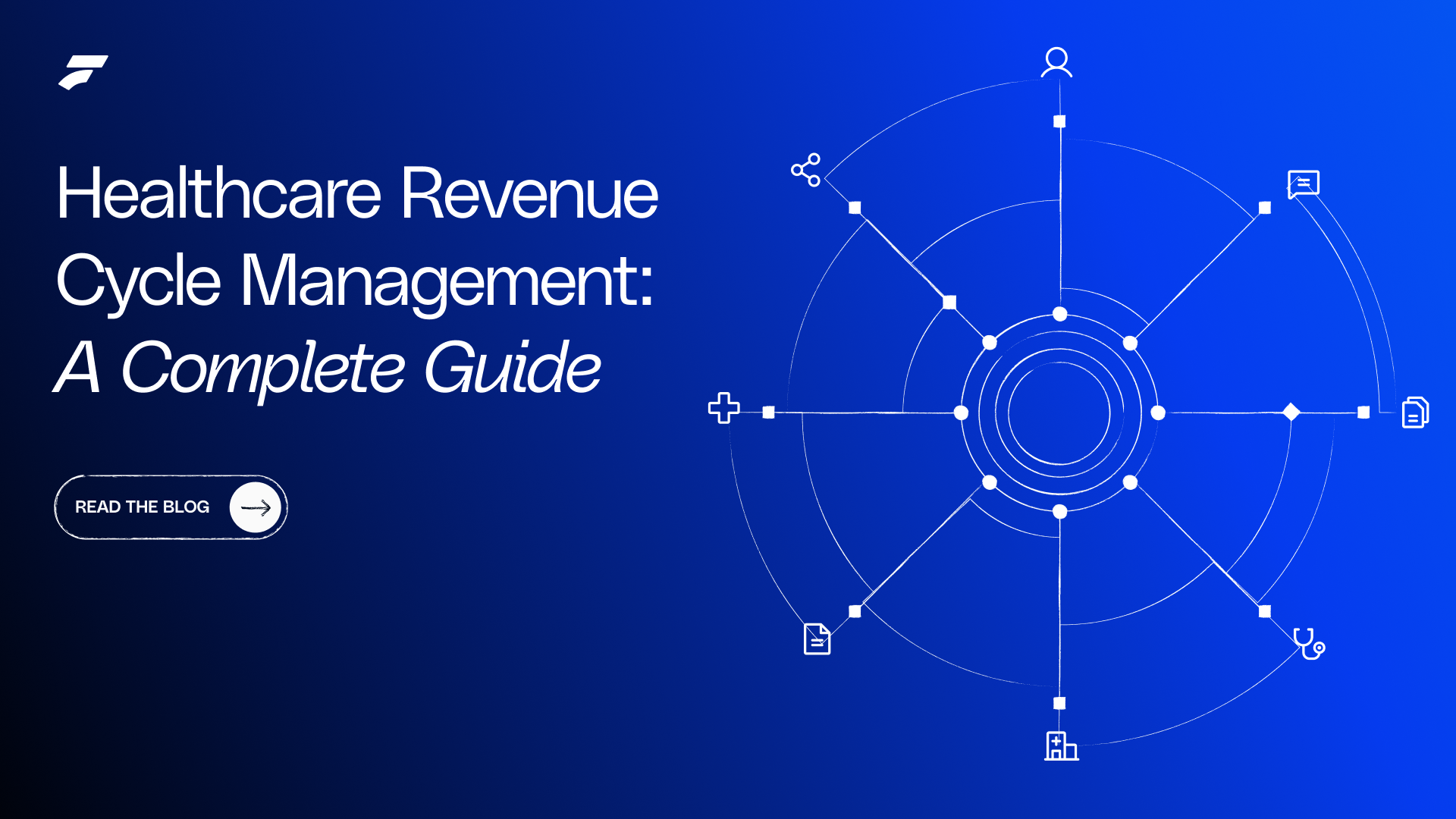Screen dimensions: 1456x819
Task: Click the diamond marker on right spoke
Action: pos(1291,413)
